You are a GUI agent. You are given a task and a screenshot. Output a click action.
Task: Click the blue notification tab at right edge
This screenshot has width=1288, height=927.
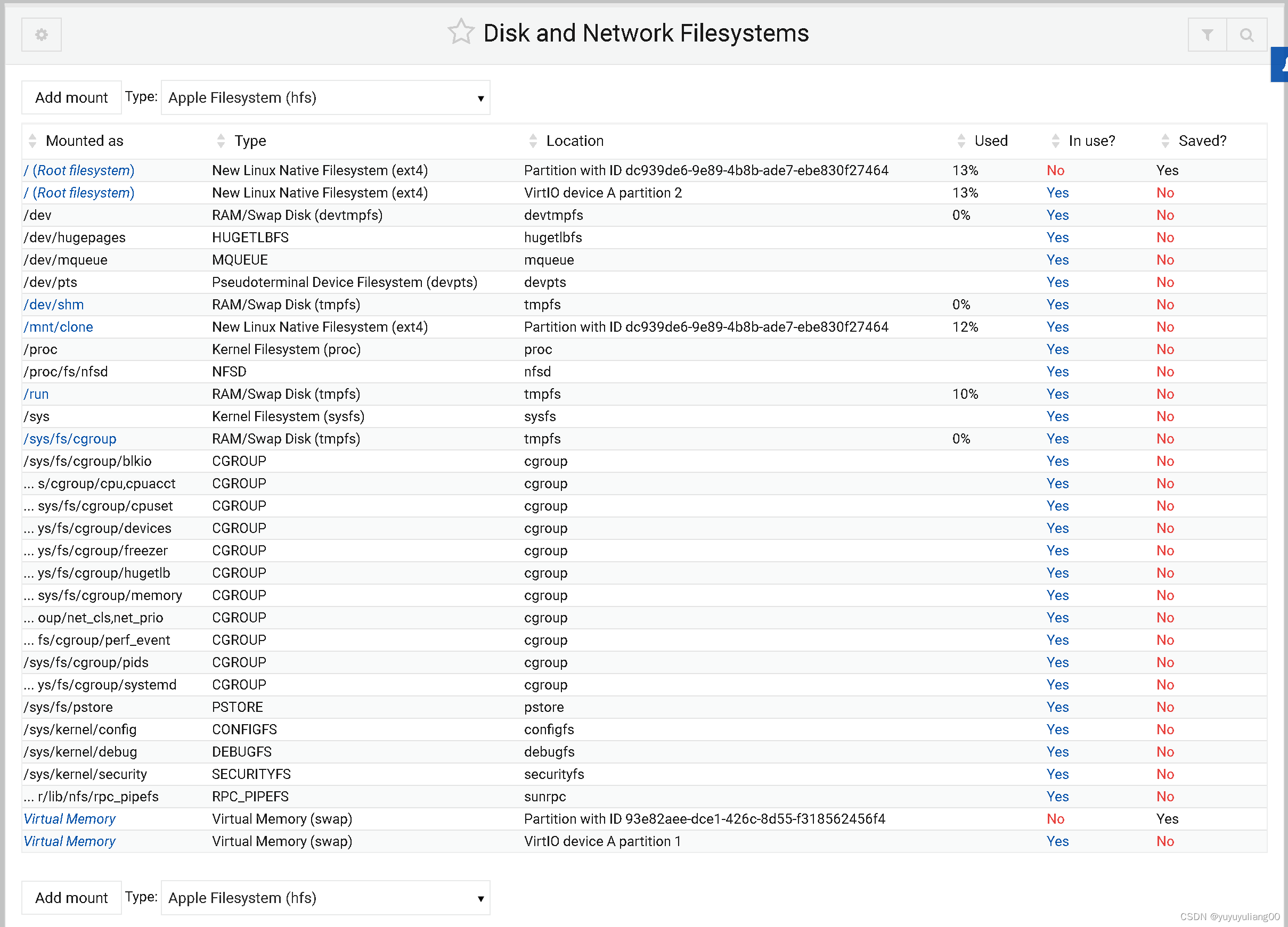[x=1280, y=65]
